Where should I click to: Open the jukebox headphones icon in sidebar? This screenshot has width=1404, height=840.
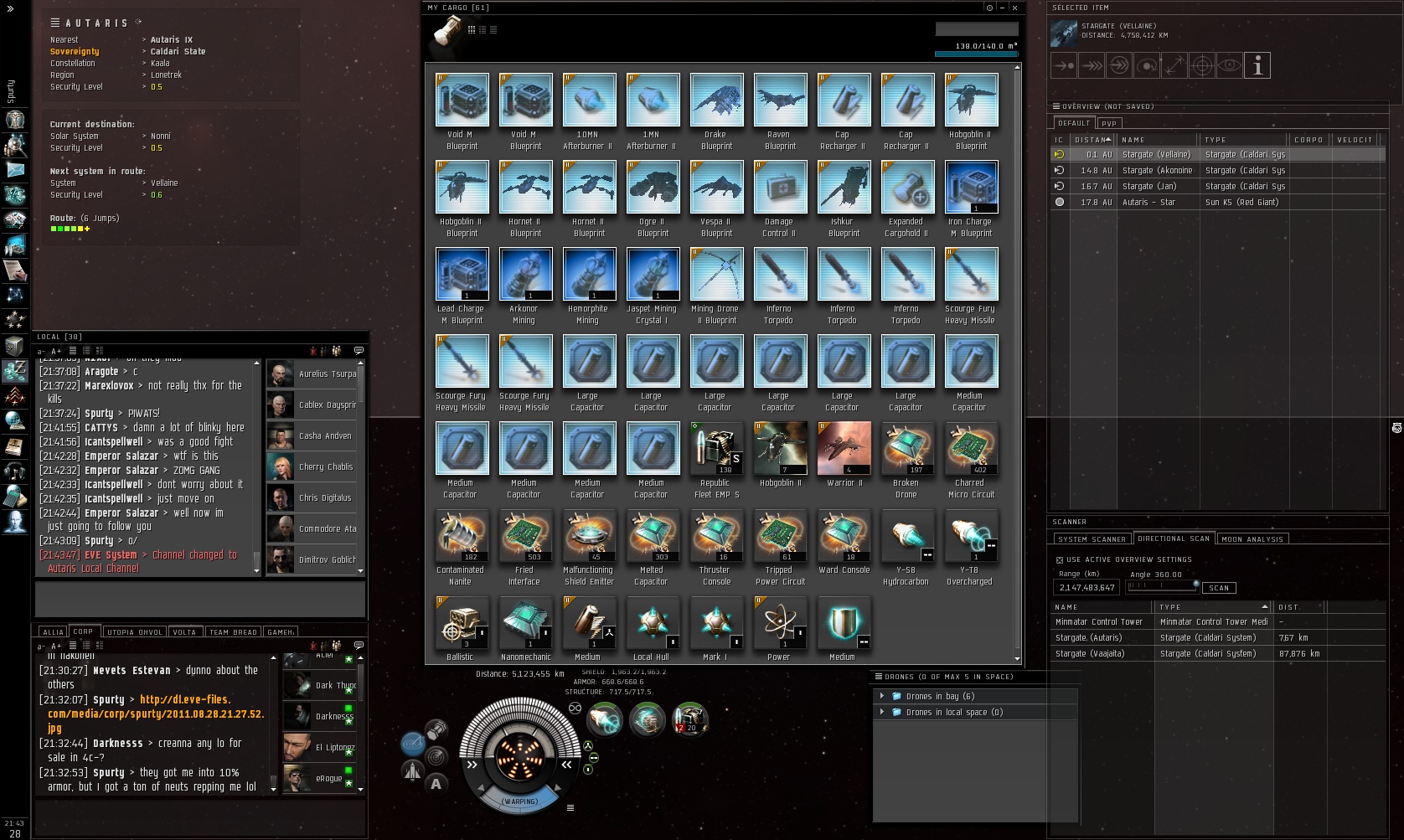pyautogui.click(x=15, y=471)
